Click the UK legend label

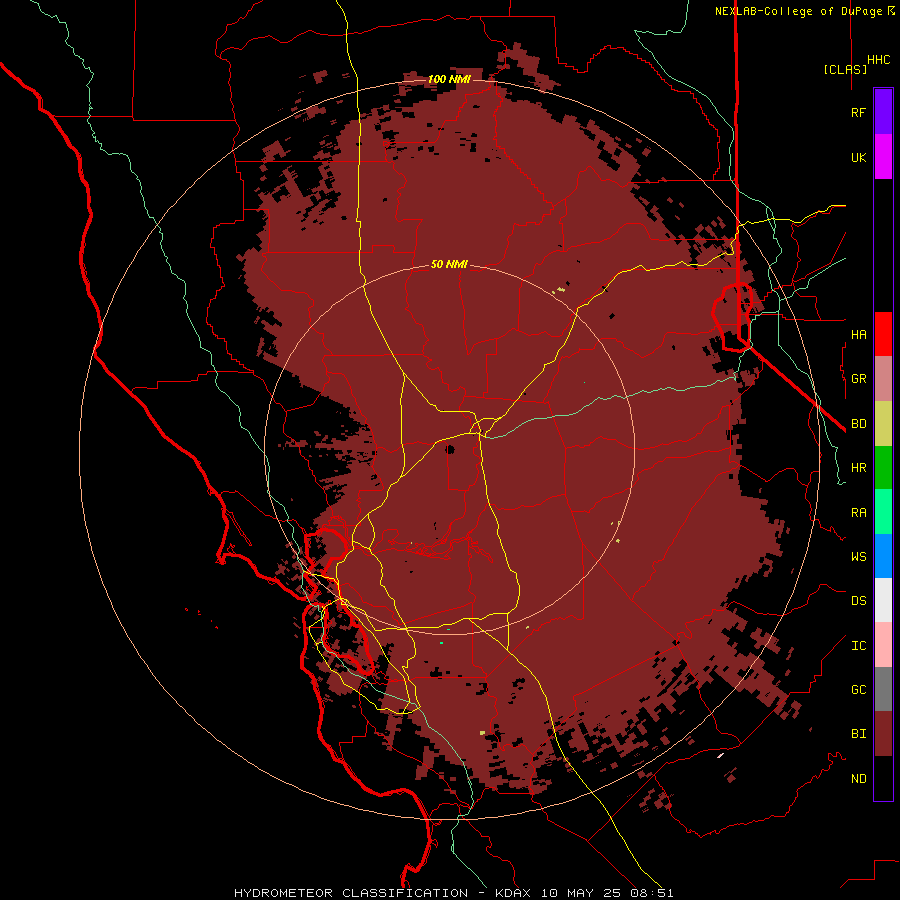(x=858, y=157)
